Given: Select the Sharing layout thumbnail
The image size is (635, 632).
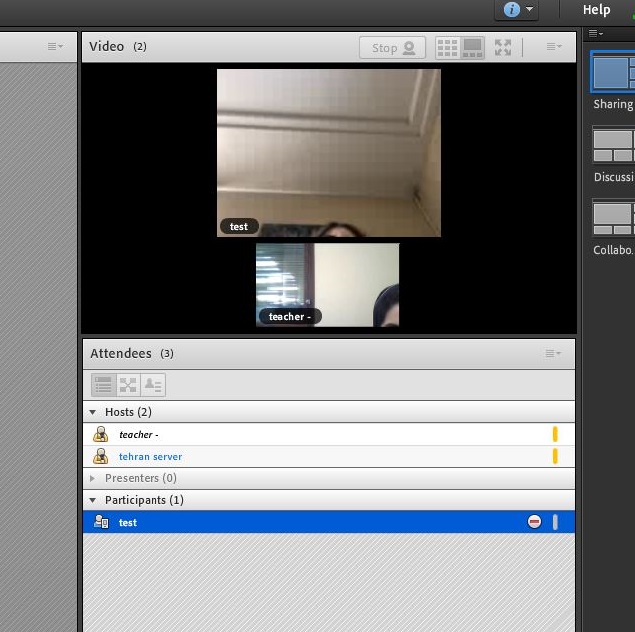Looking at the screenshot, I should (613, 73).
